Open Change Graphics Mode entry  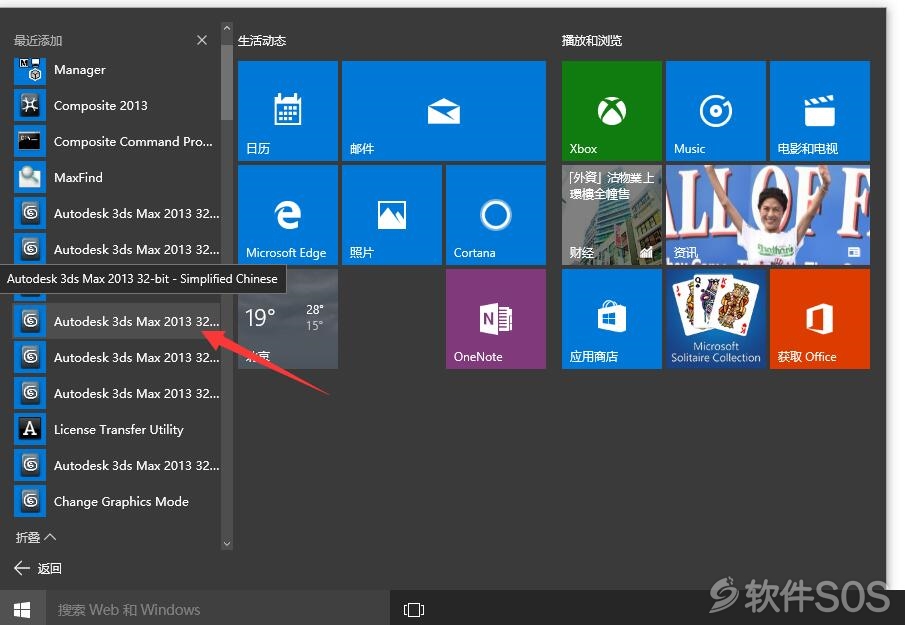(116, 502)
